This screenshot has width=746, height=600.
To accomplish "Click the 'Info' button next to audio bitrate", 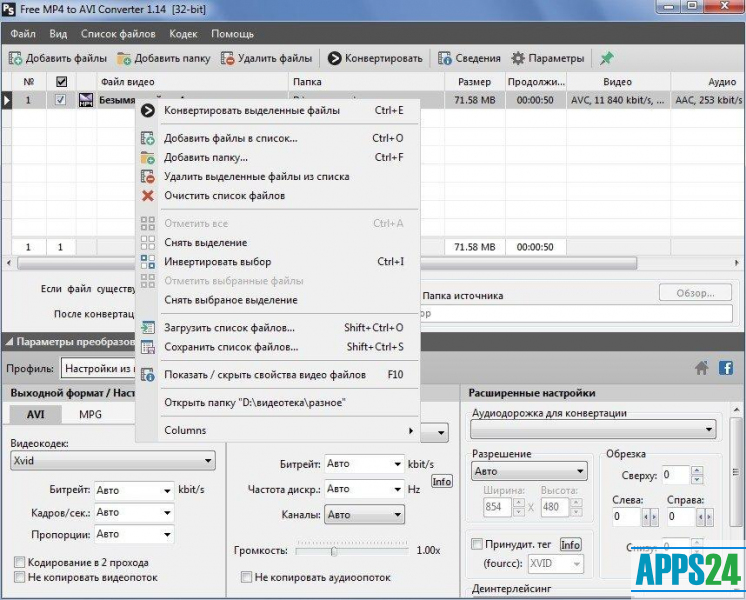I will [441, 481].
